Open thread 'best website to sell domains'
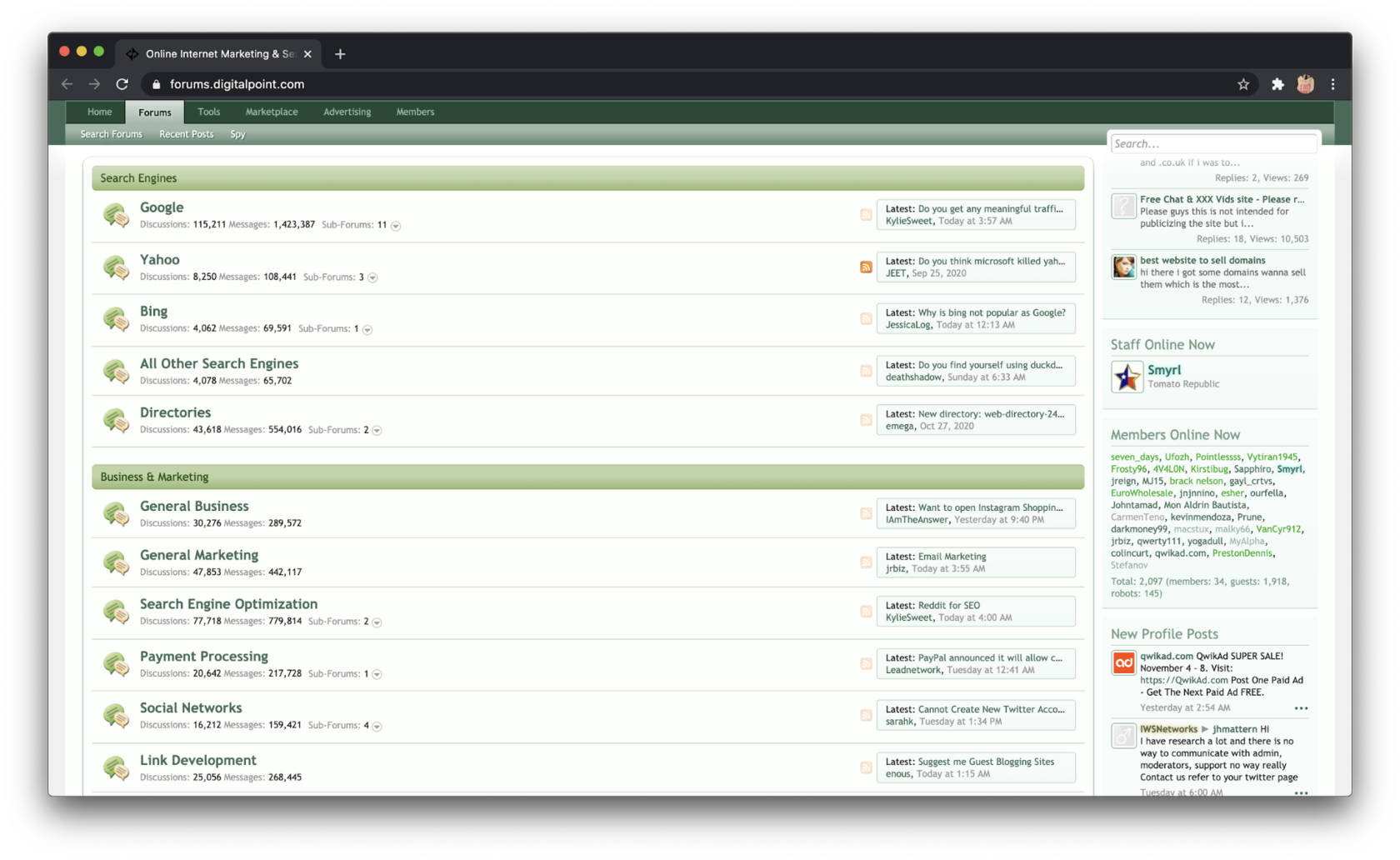This screenshot has height=860, width=1400. [x=1202, y=260]
